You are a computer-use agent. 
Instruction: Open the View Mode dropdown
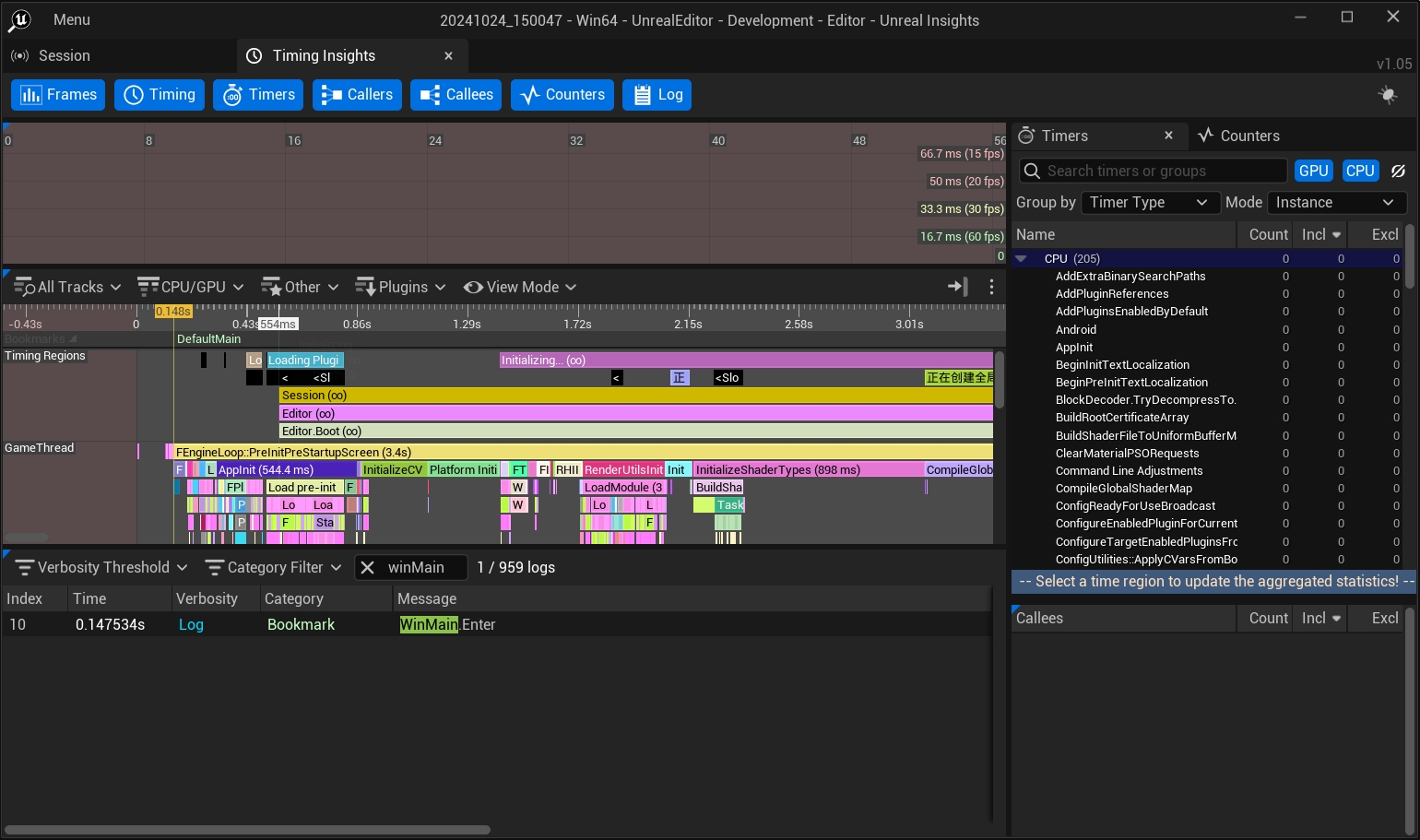[x=520, y=287]
